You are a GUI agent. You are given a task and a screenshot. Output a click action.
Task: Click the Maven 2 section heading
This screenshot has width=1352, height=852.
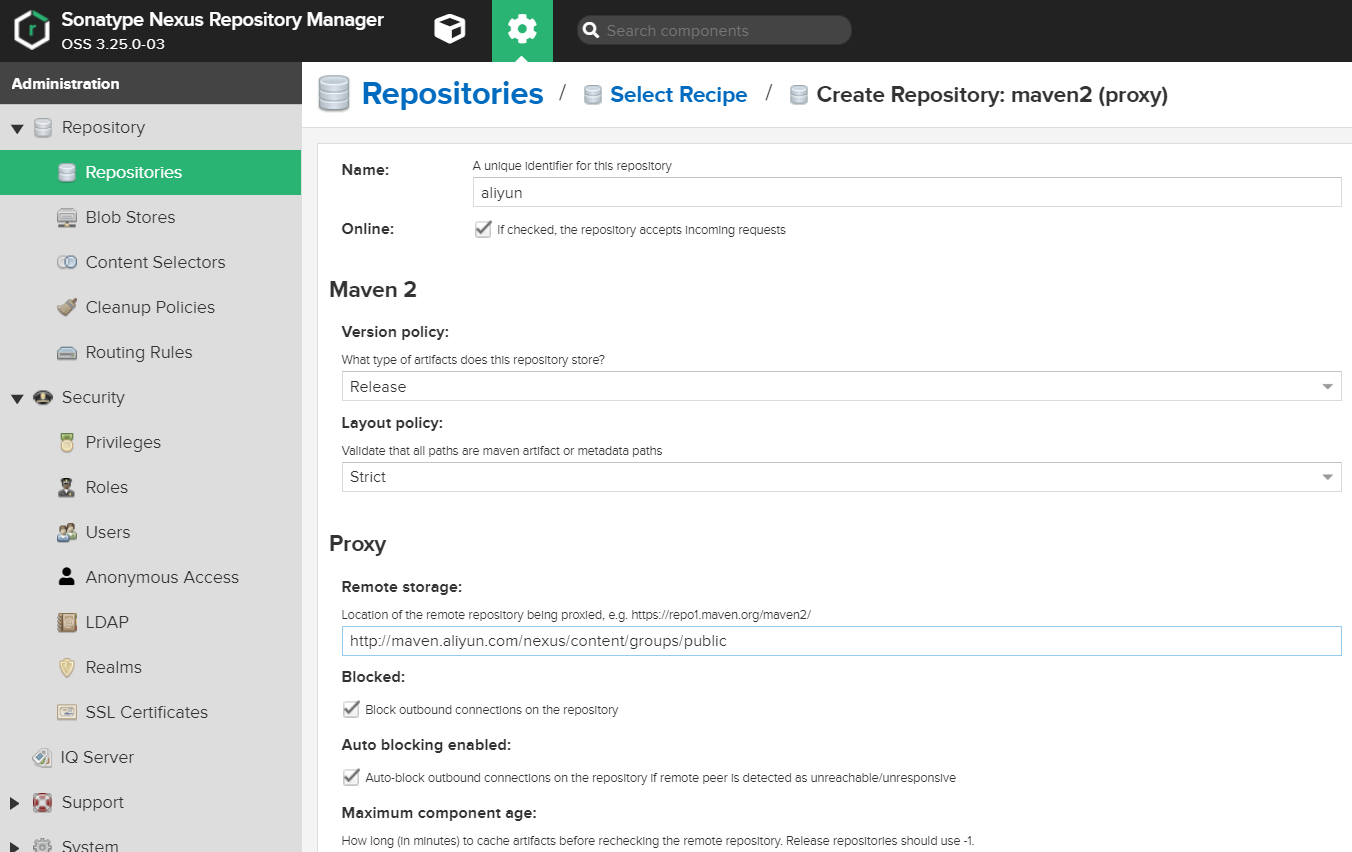coord(373,290)
